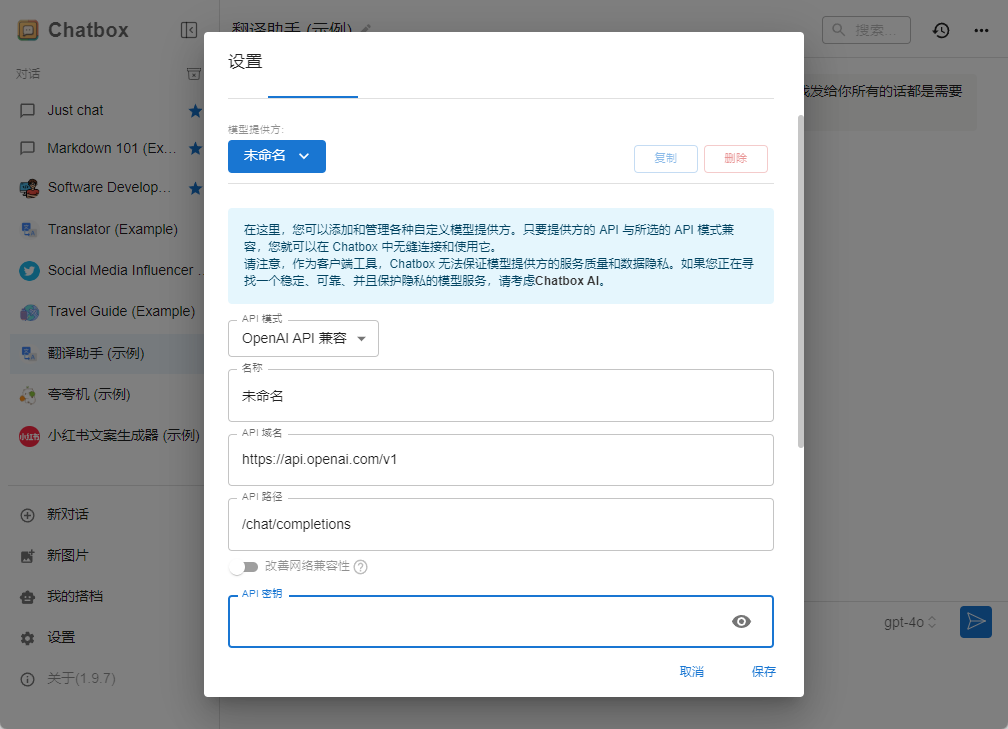Collapse the sidebar with the panel icon

click(x=189, y=30)
